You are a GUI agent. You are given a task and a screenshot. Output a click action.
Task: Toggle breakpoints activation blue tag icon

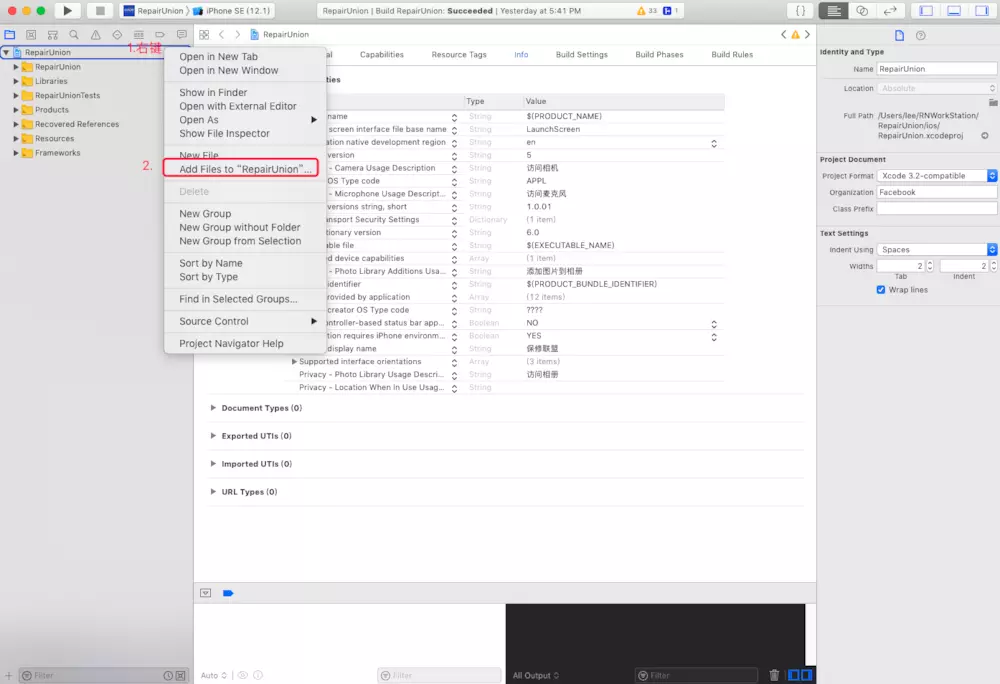pos(228,593)
